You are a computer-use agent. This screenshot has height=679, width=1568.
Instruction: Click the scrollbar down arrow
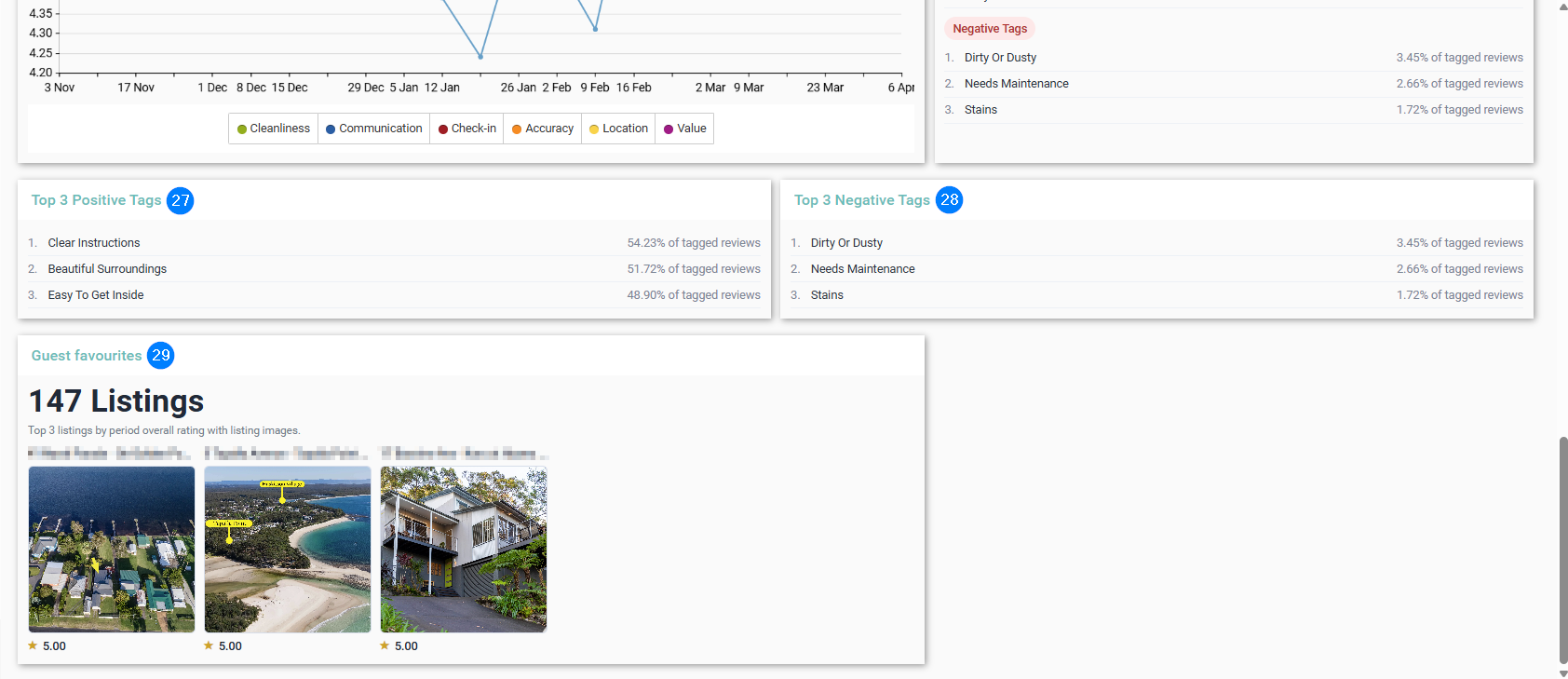(1563, 673)
